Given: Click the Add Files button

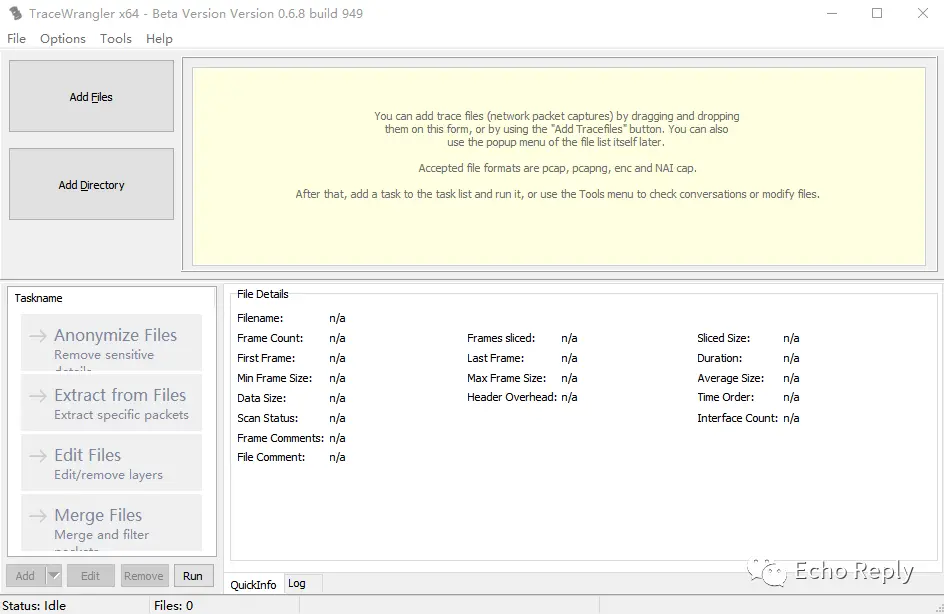Looking at the screenshot, I should point(92,96).
